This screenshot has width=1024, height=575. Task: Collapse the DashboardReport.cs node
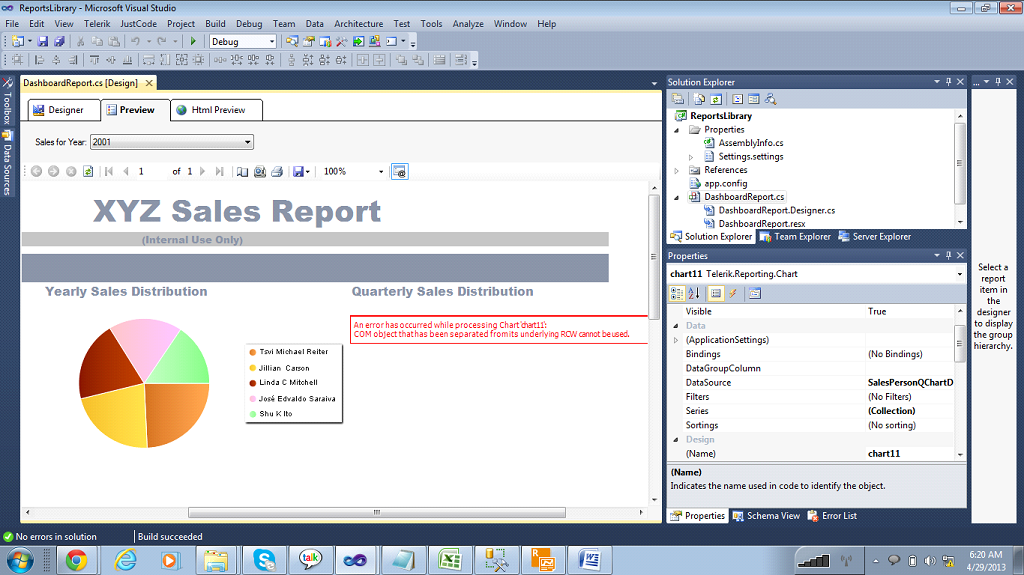tap(677, 197)
